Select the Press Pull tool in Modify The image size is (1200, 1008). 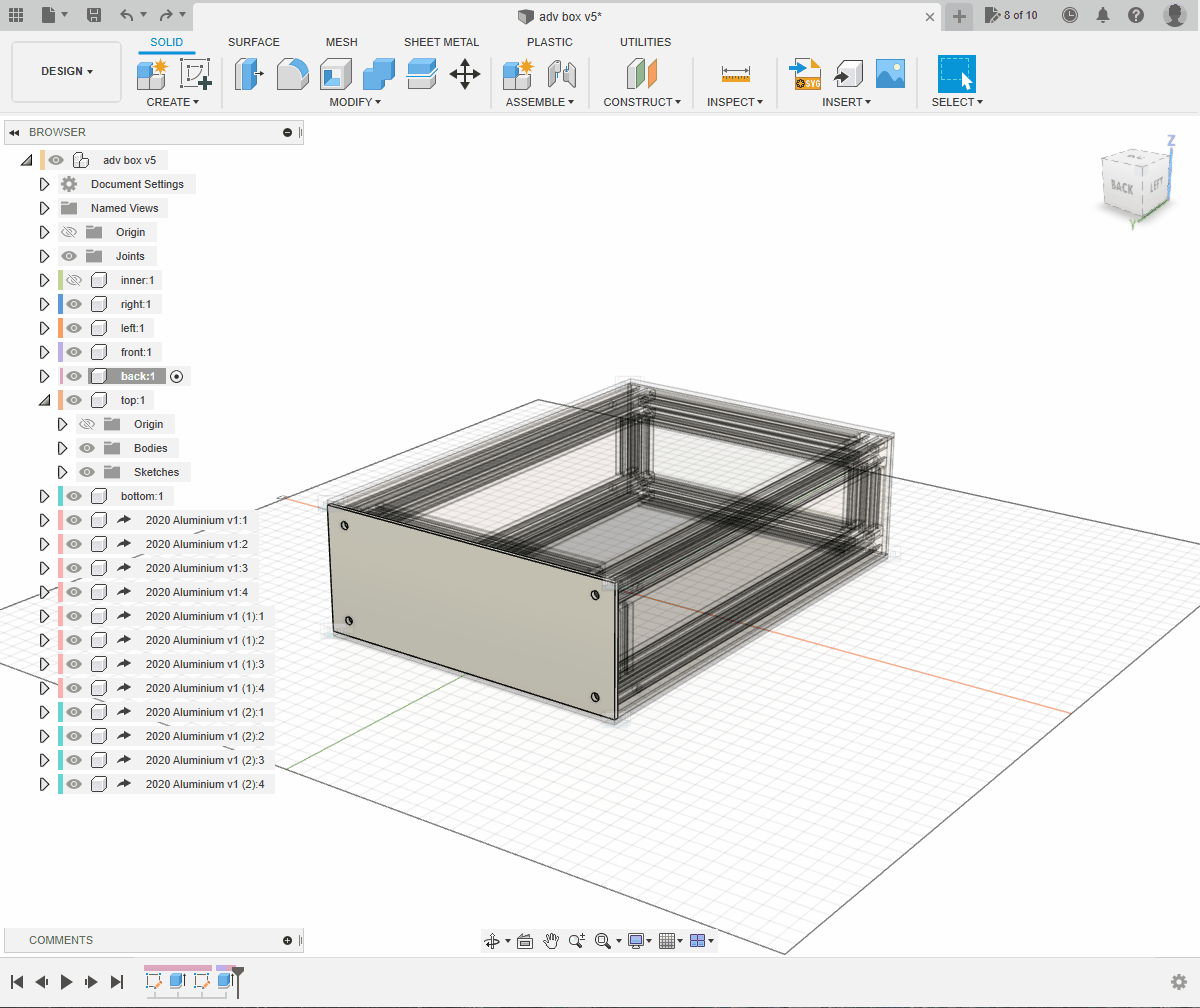point(249,74)
